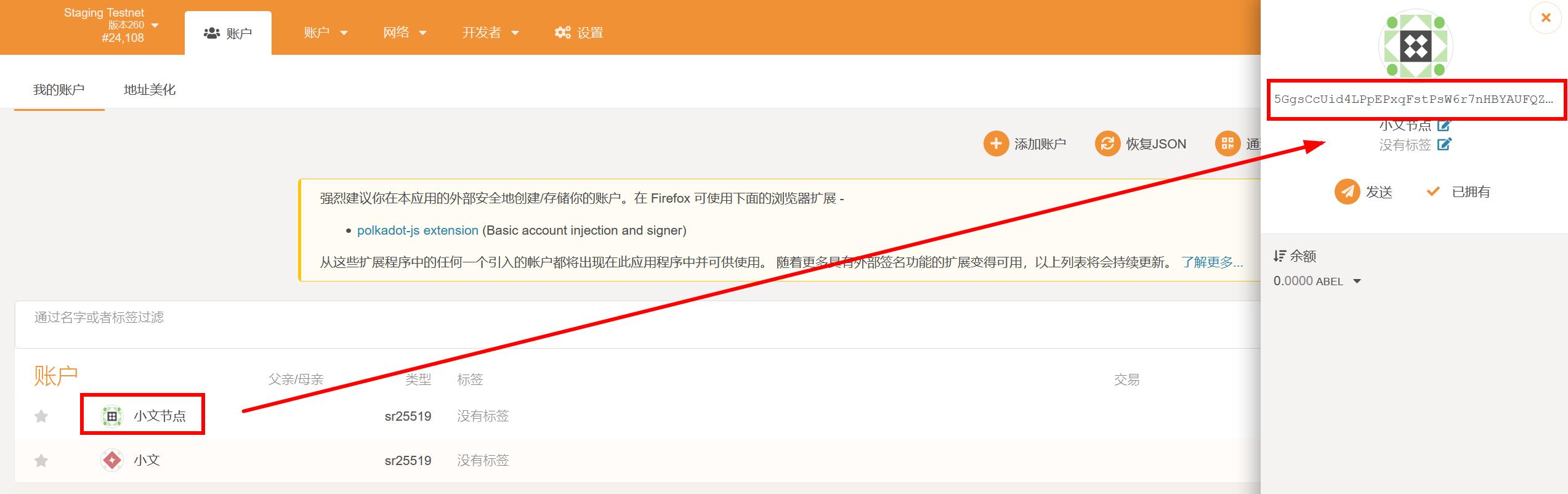
Task: Expand the 网络 dropdown menu
Action: [x=405, y=33]
